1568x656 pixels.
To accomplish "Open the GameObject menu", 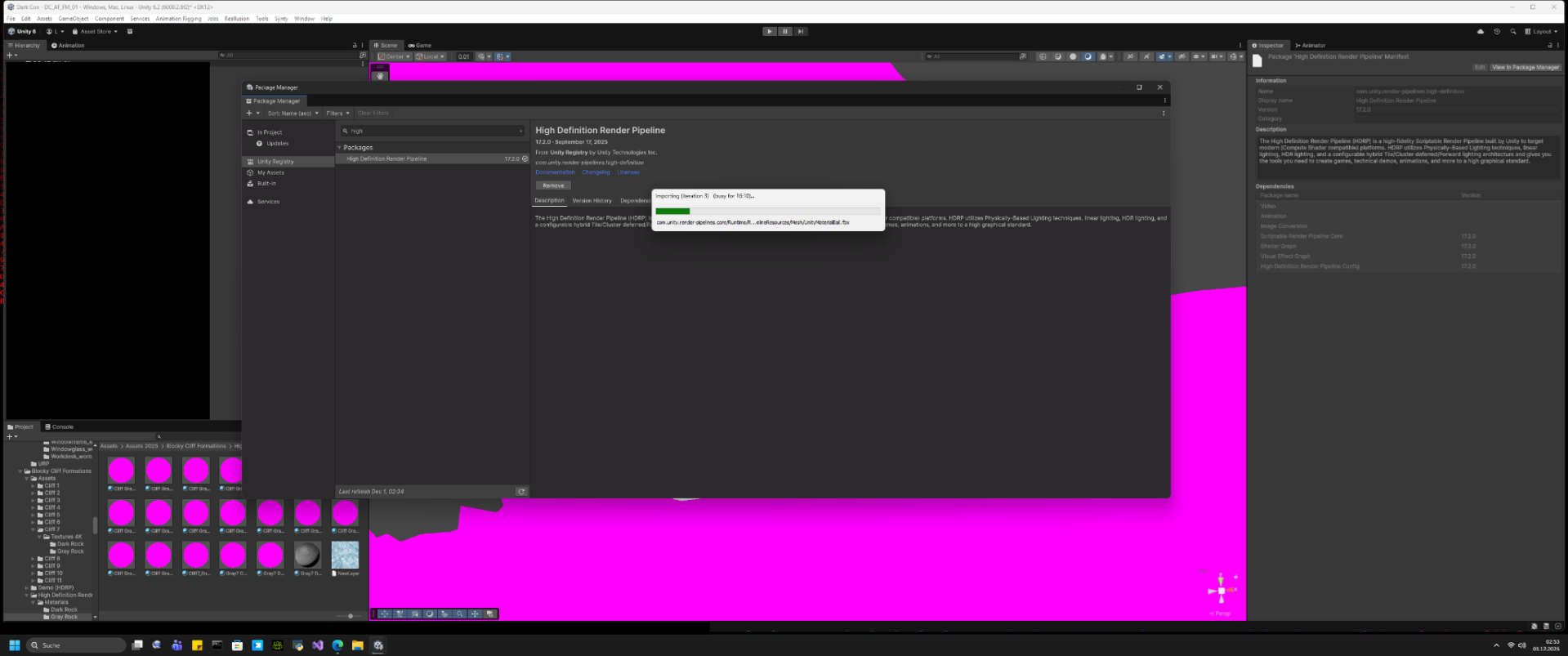I will pyautogui.click(x=74, y=18).
